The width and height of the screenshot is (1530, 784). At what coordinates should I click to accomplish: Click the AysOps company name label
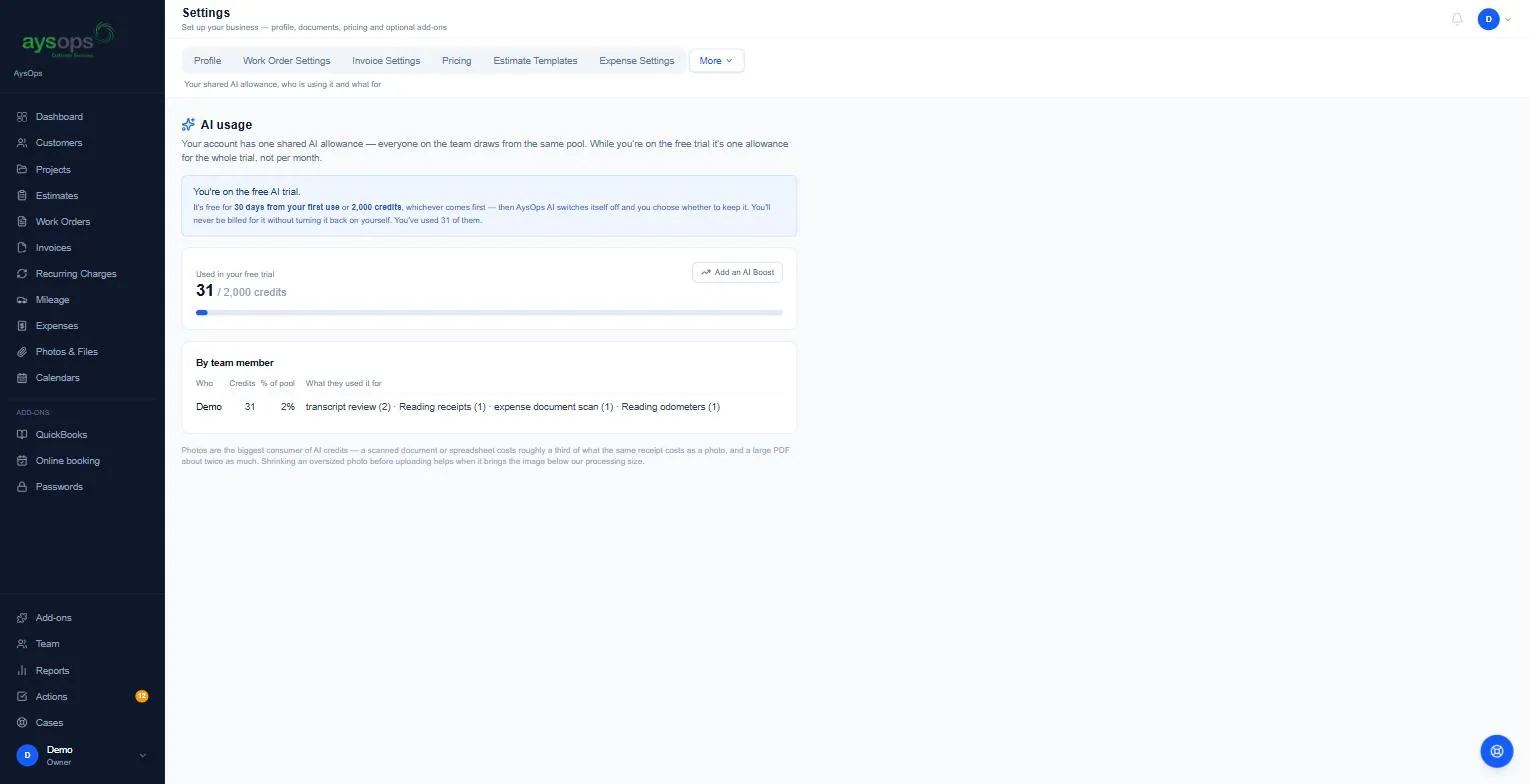pos(28,74)
